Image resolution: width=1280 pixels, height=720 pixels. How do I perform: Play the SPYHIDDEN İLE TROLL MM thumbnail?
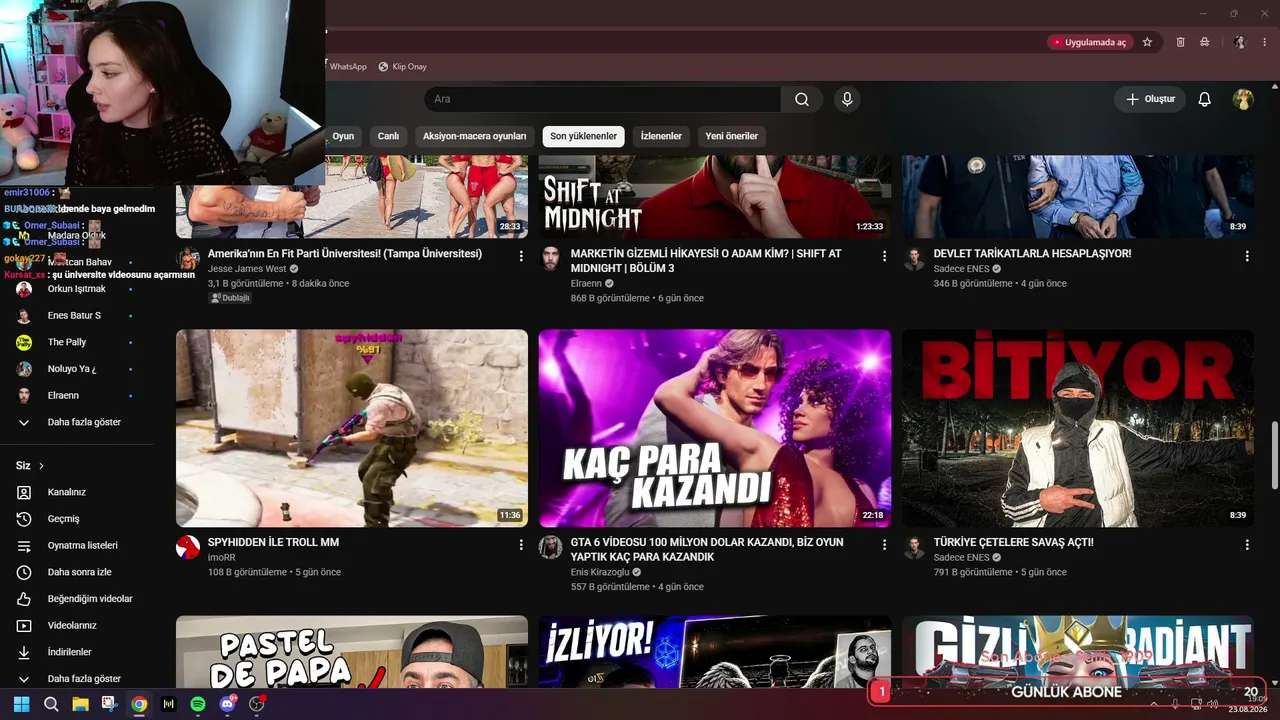(352, 428)
